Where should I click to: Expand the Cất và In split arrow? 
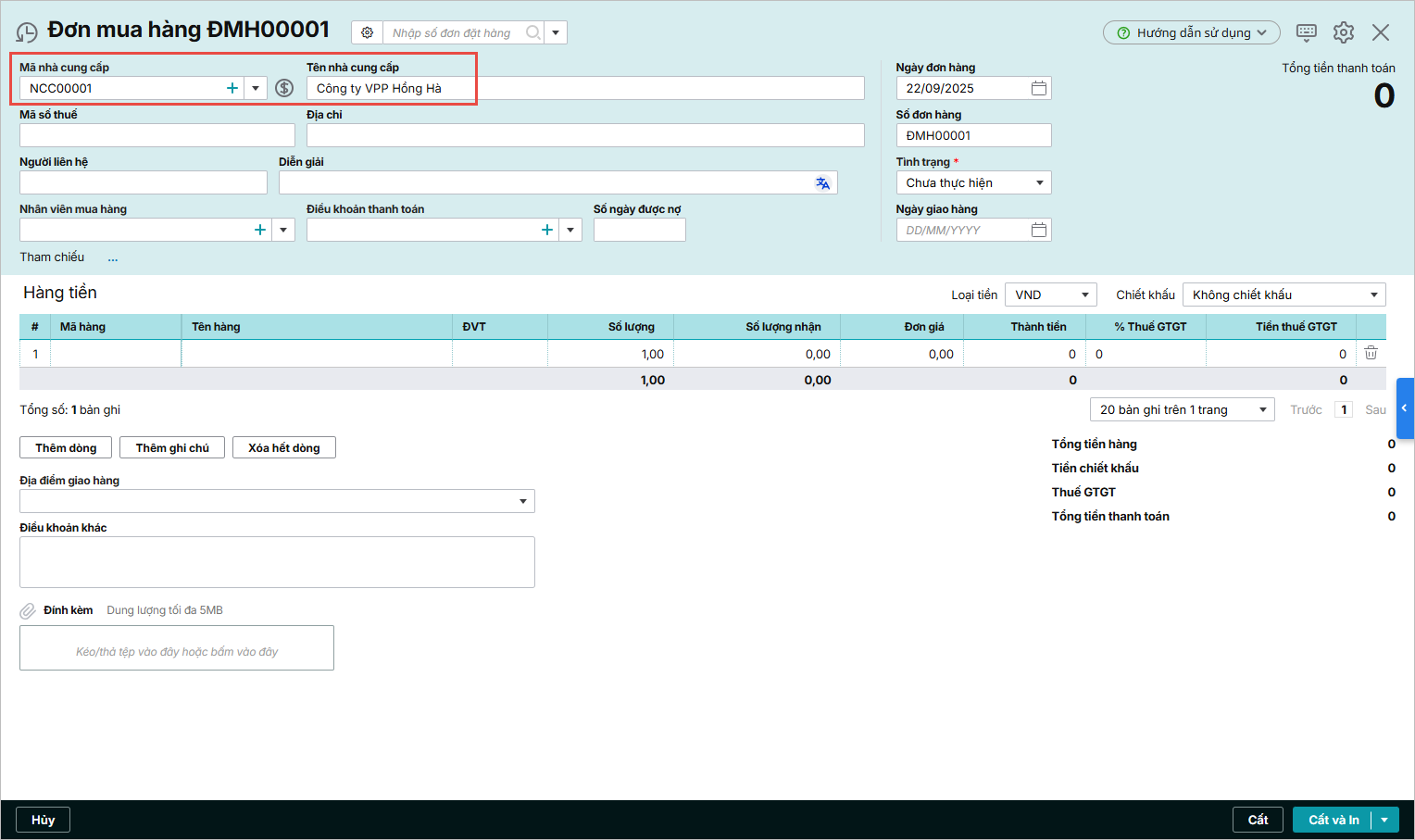pos(1384,820)
